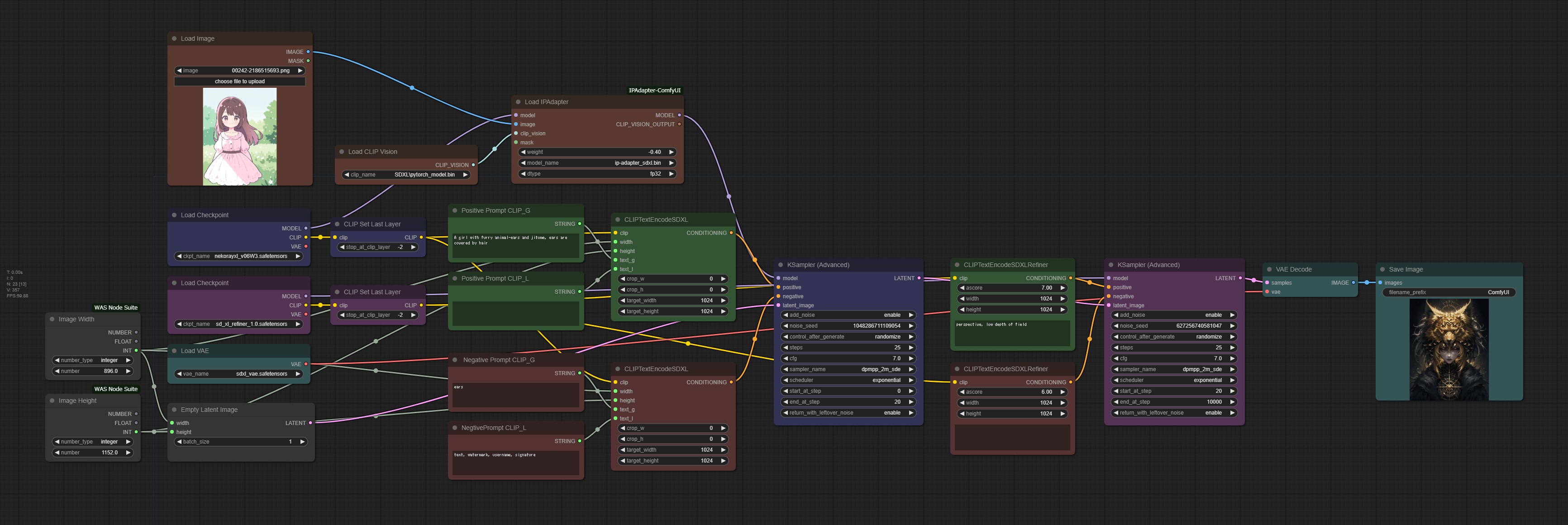This screenshot has width=1568, height=525.
Task: Click the choose file to upload button
Action: tap(239, 81)
